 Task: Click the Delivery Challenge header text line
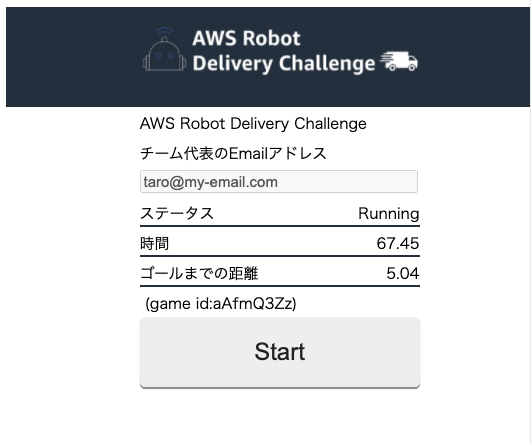(284, 63)
